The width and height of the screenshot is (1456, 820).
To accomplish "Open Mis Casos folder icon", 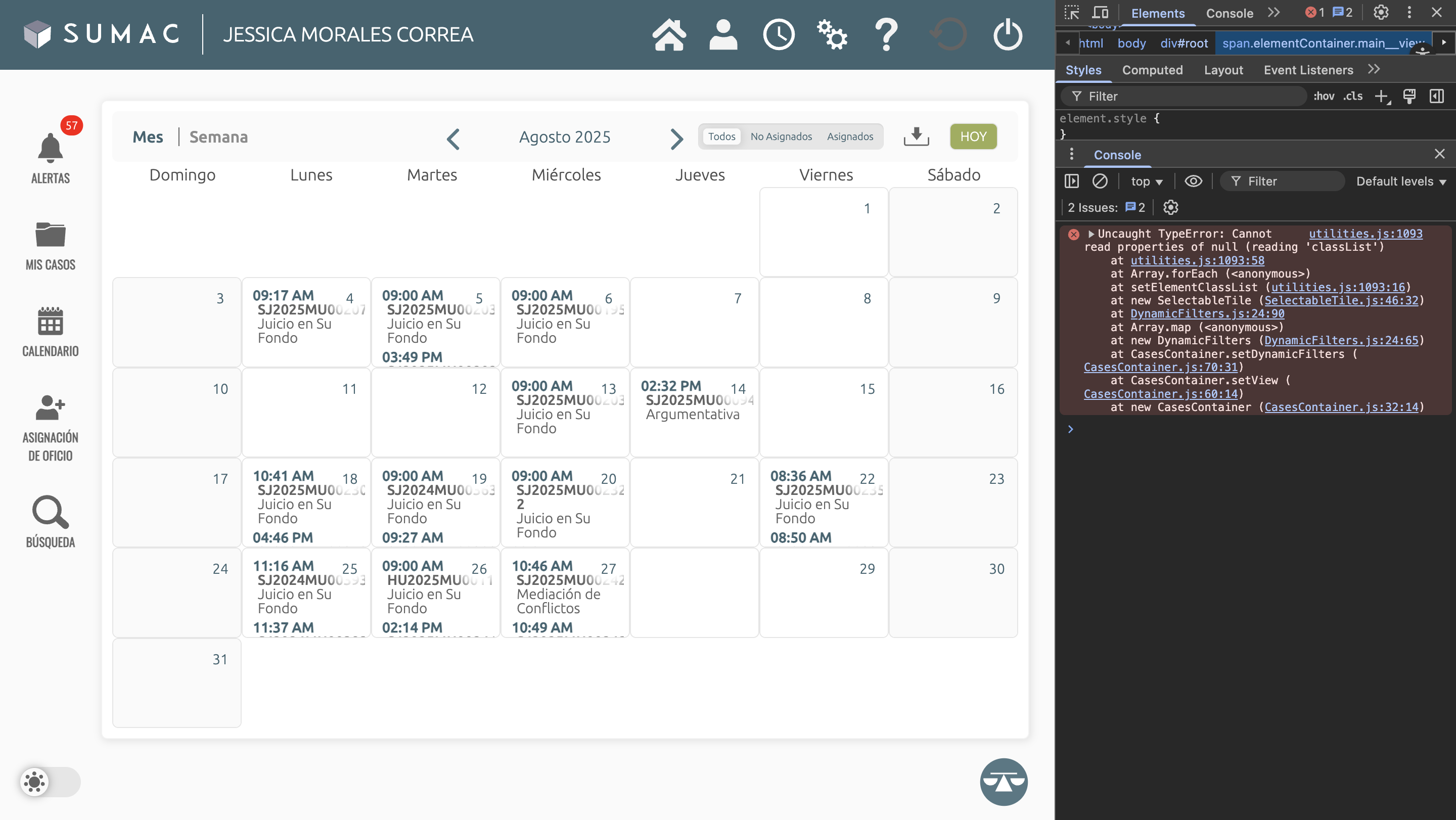I will (51, 235).
